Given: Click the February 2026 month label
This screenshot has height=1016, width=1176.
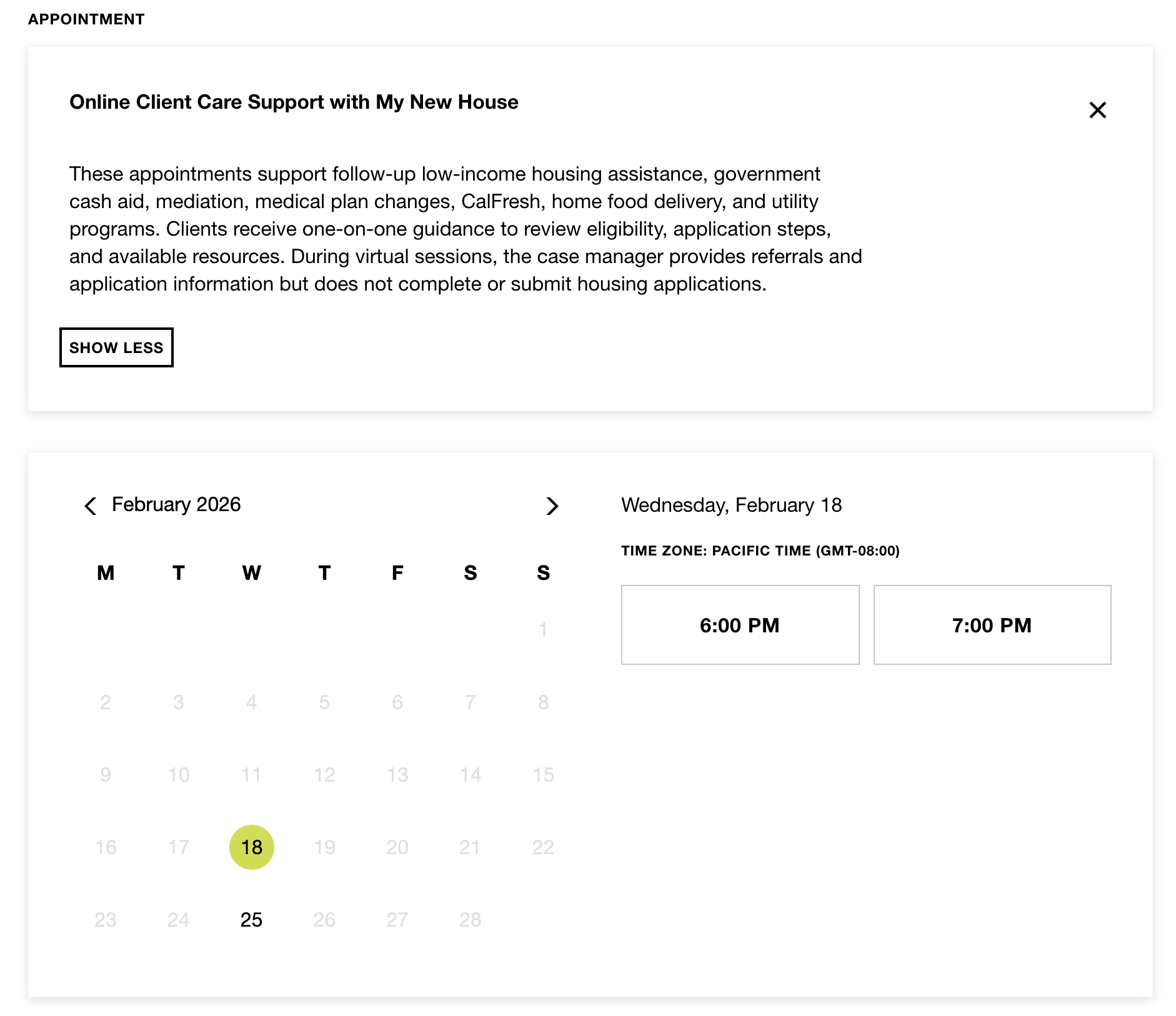Looking at the screenshot, I should click(176, 504).
